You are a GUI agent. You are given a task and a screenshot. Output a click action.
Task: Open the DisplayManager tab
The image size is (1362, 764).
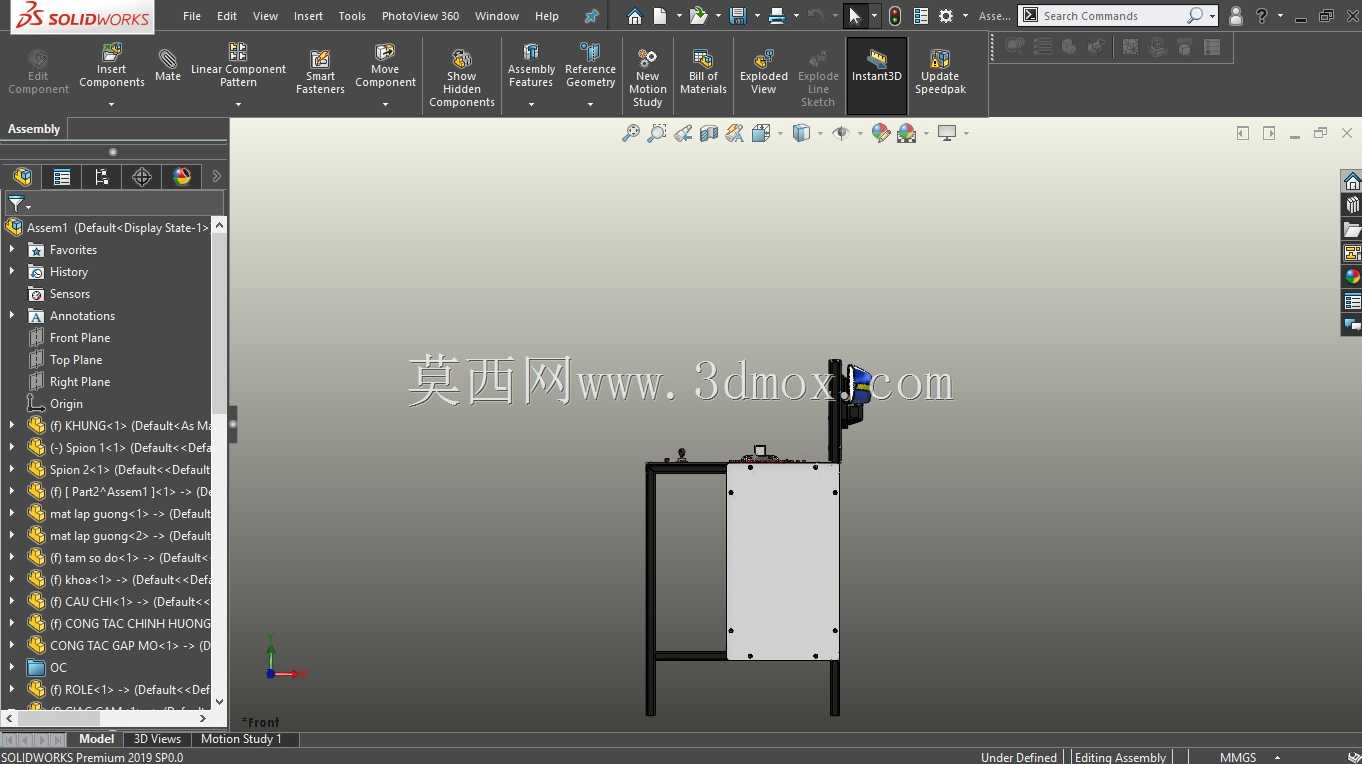(x=182, y=177)
